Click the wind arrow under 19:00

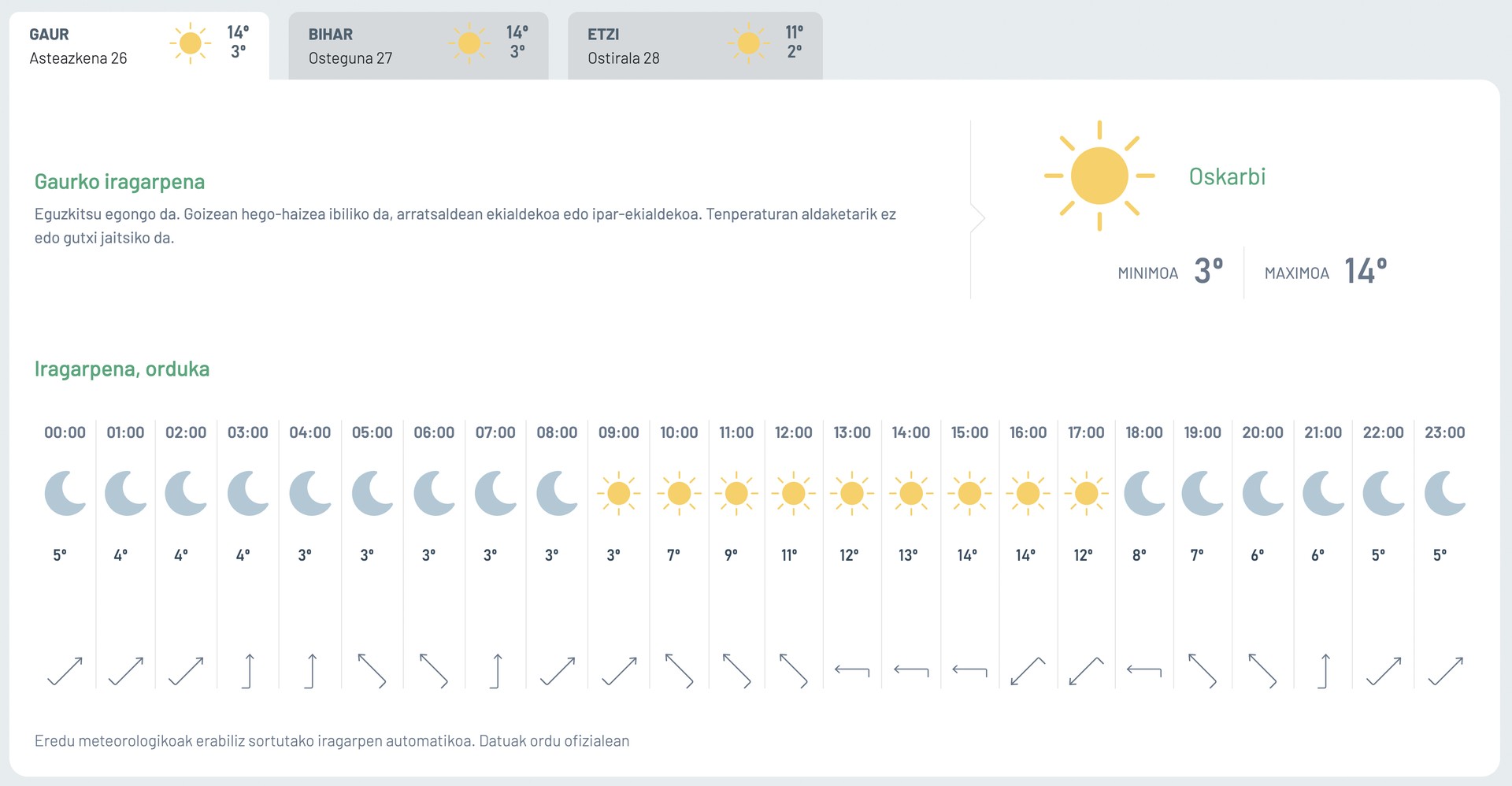(1203, 671)
